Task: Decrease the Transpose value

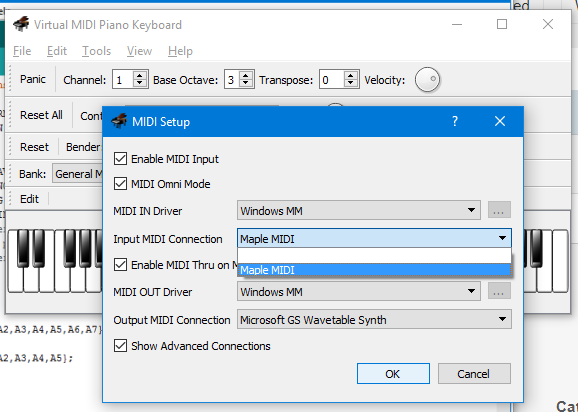Action: [351, 83]
